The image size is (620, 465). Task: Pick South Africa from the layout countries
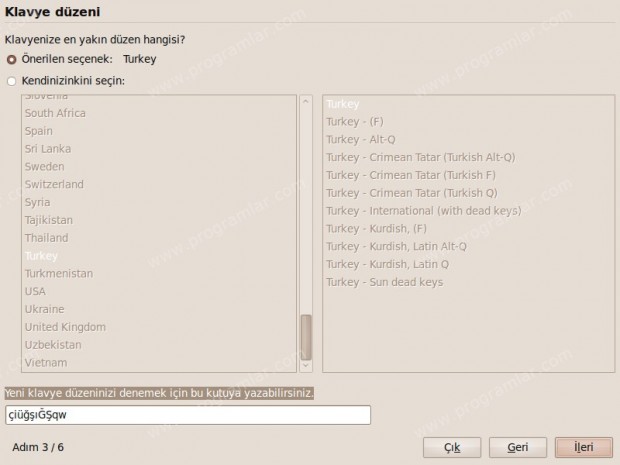(55, 113)
